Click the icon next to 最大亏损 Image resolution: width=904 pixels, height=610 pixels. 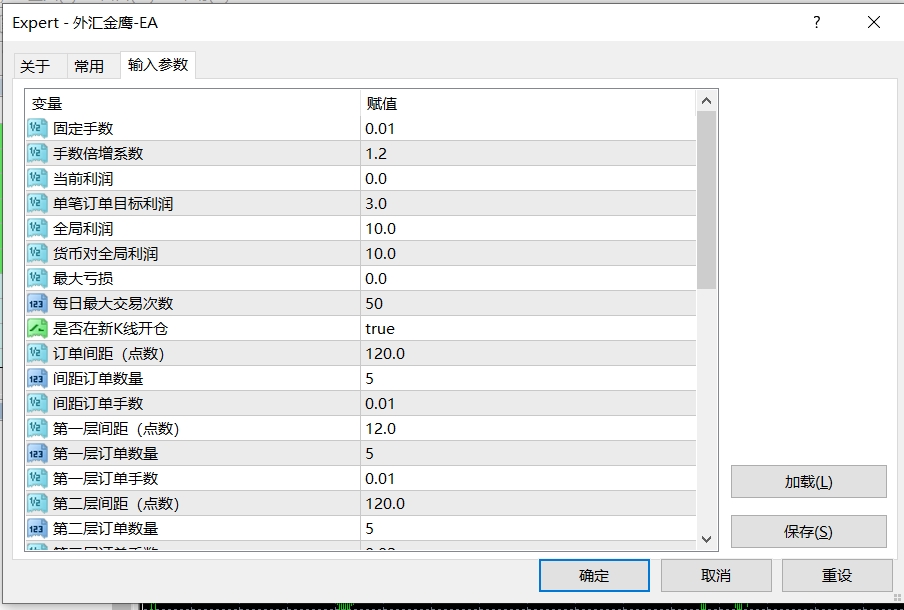[37, 278]
